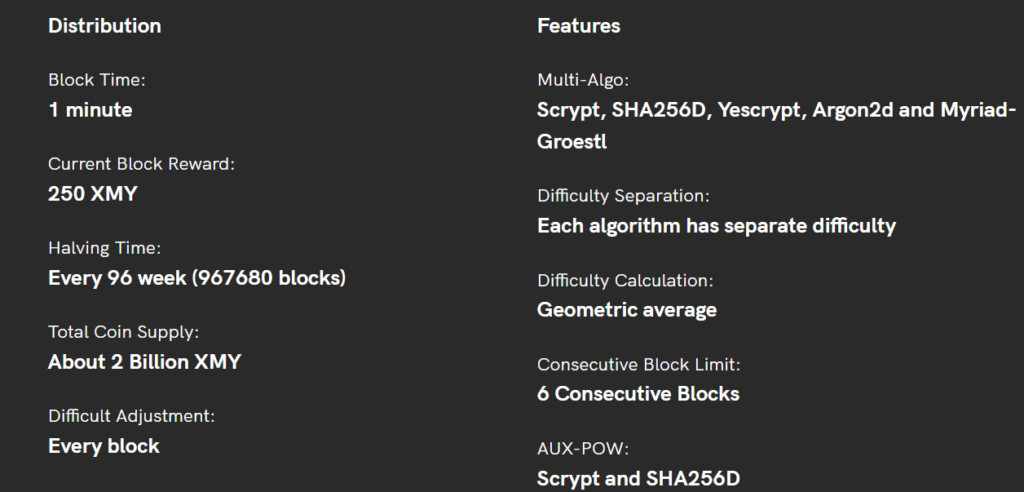Select the Consecutive Block Limit label

[638, 364]
